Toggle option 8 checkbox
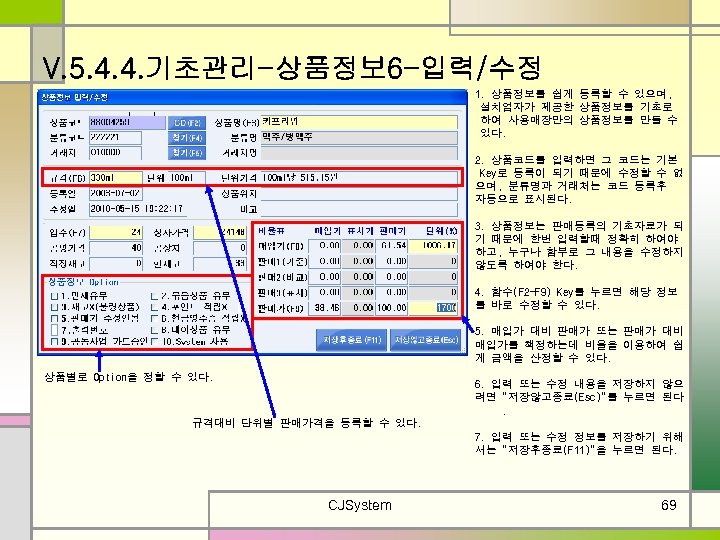 (x=154, y=330)
